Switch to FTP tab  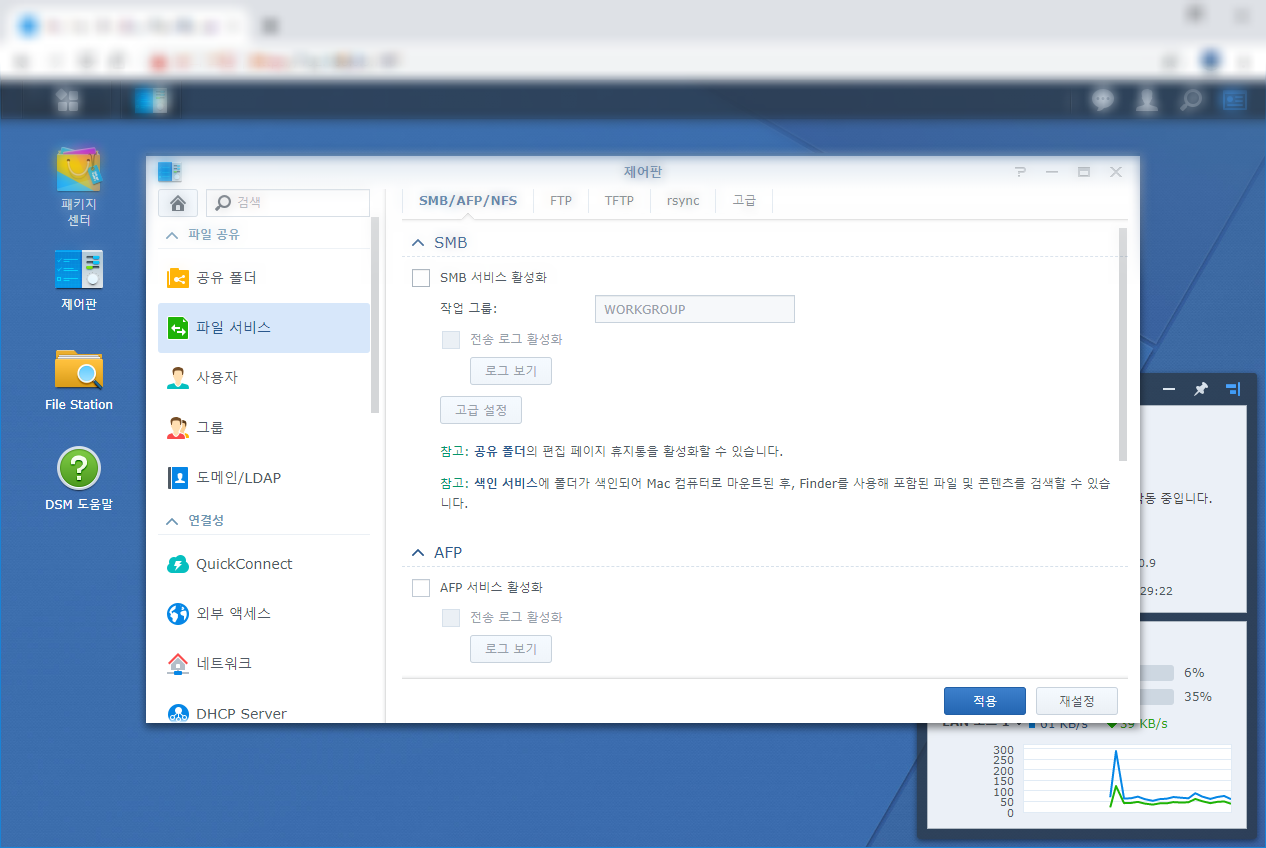click(561, 201)
